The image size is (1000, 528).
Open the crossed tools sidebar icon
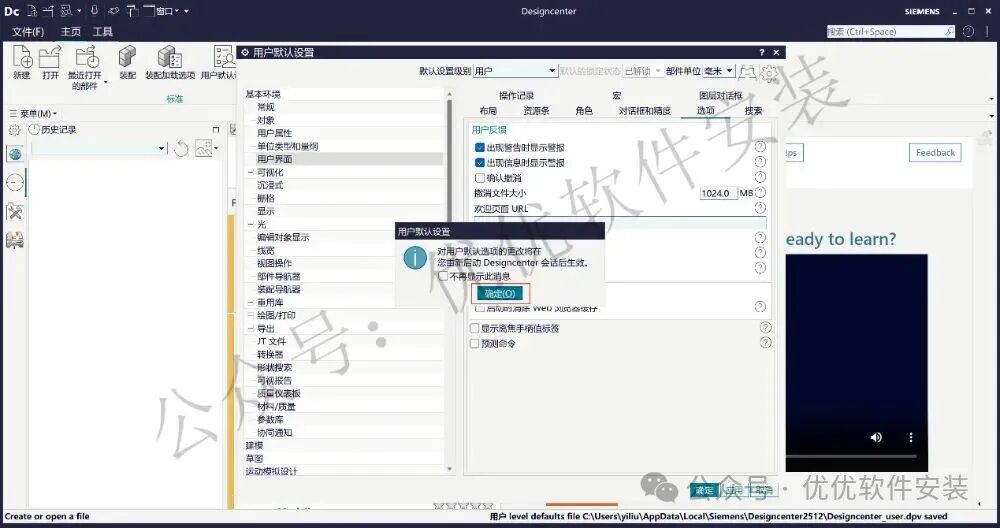pos(15,212)
